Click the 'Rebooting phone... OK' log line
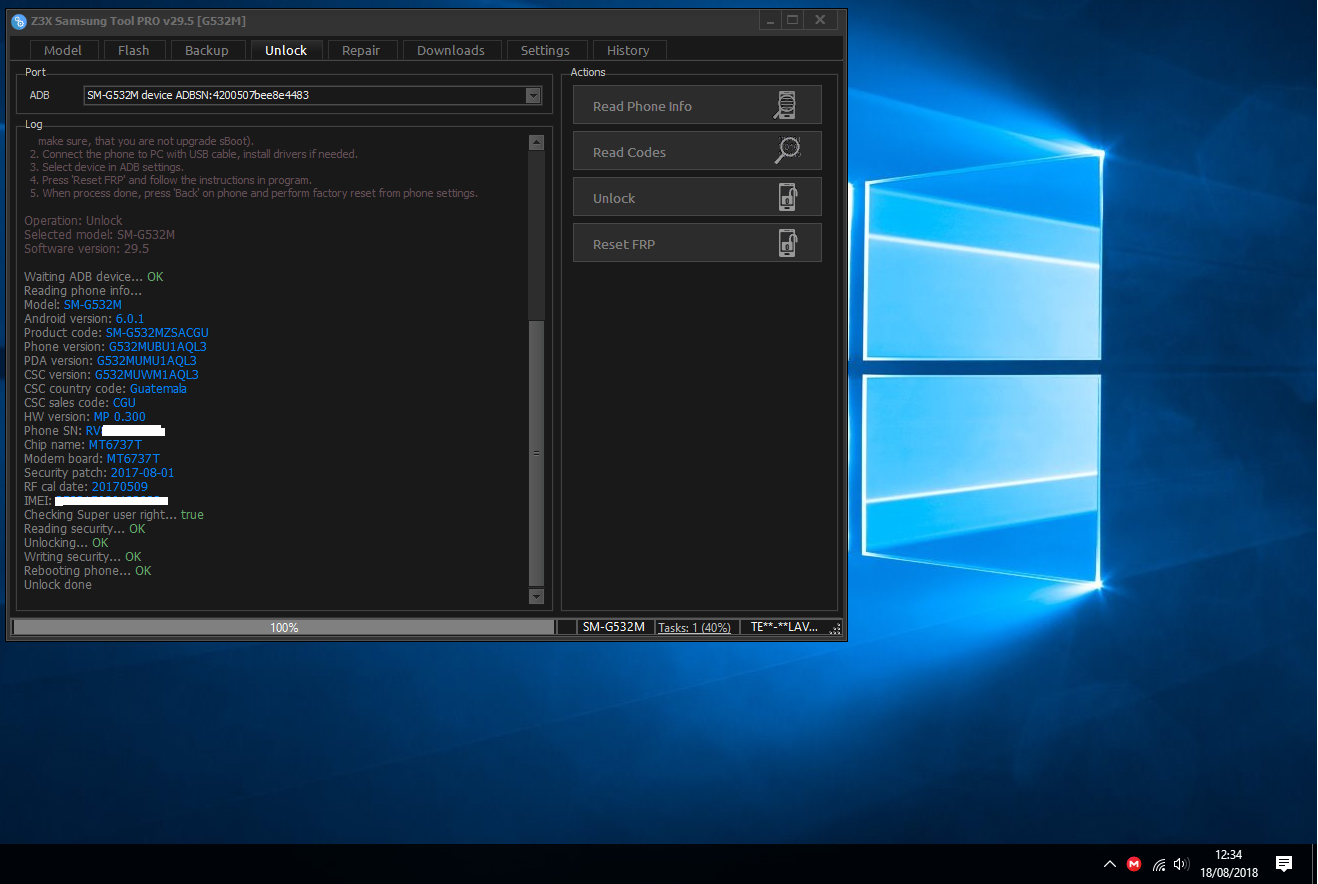The height and width of the screenshot is (884, 1318). (x=88, y=571)
